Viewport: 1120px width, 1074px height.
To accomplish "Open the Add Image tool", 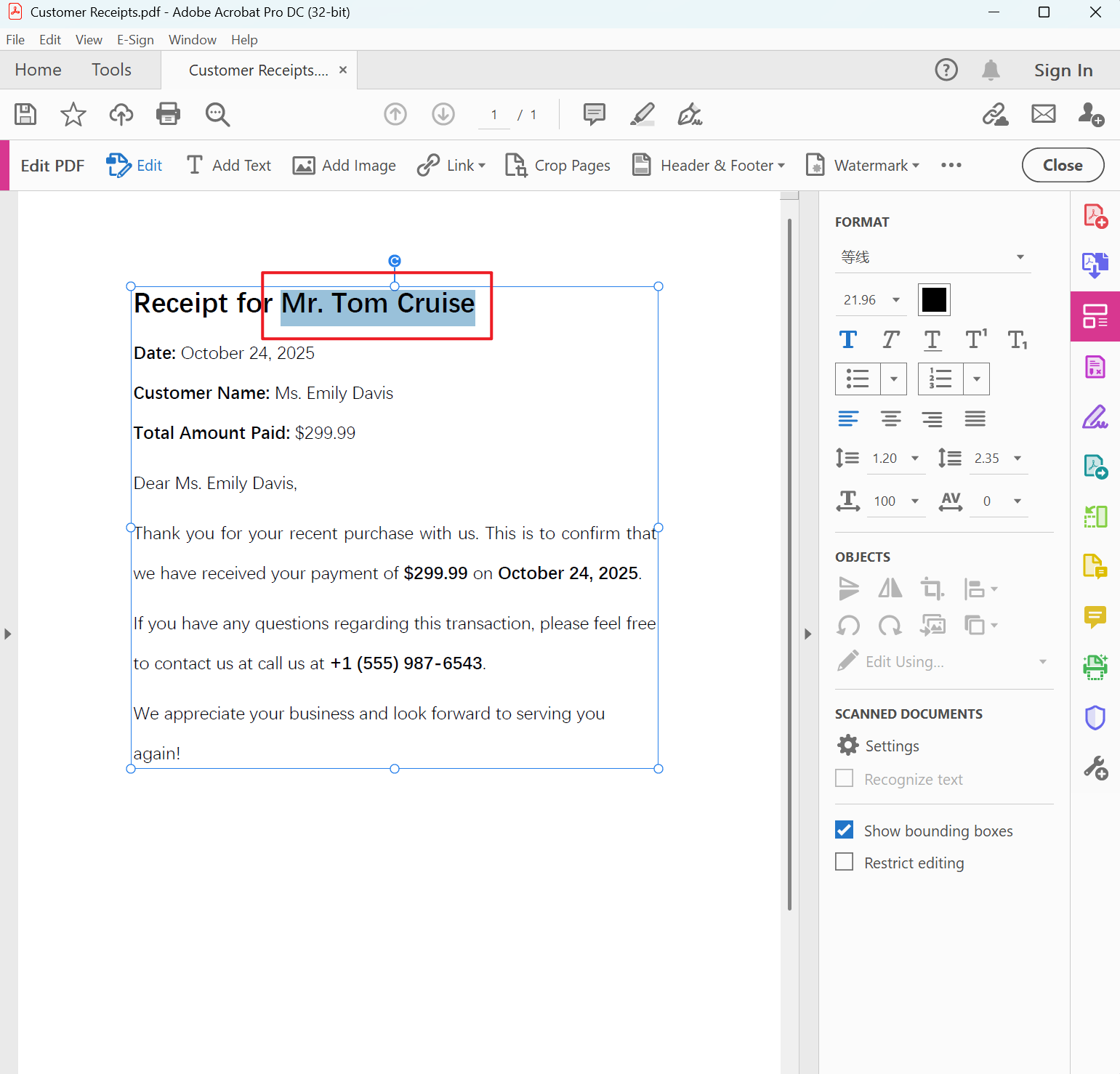I will tap(344, 166).
